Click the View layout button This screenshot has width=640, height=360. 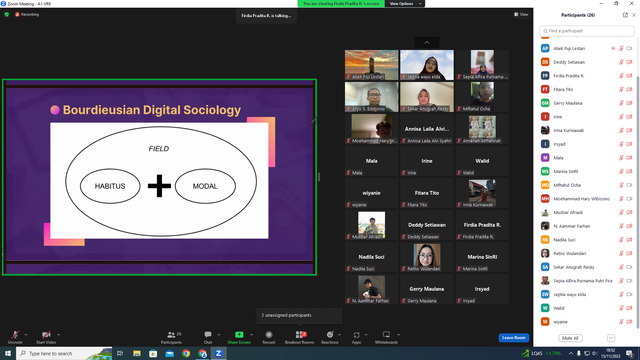[521, 14]
